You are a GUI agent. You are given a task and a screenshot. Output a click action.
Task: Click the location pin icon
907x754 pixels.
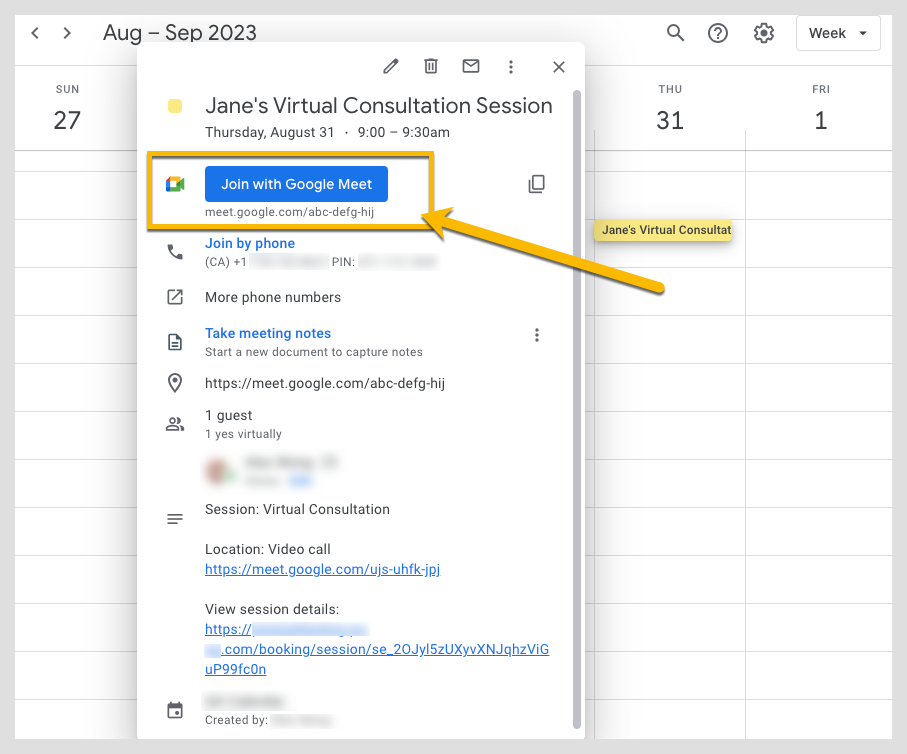[x=175, y=383]
